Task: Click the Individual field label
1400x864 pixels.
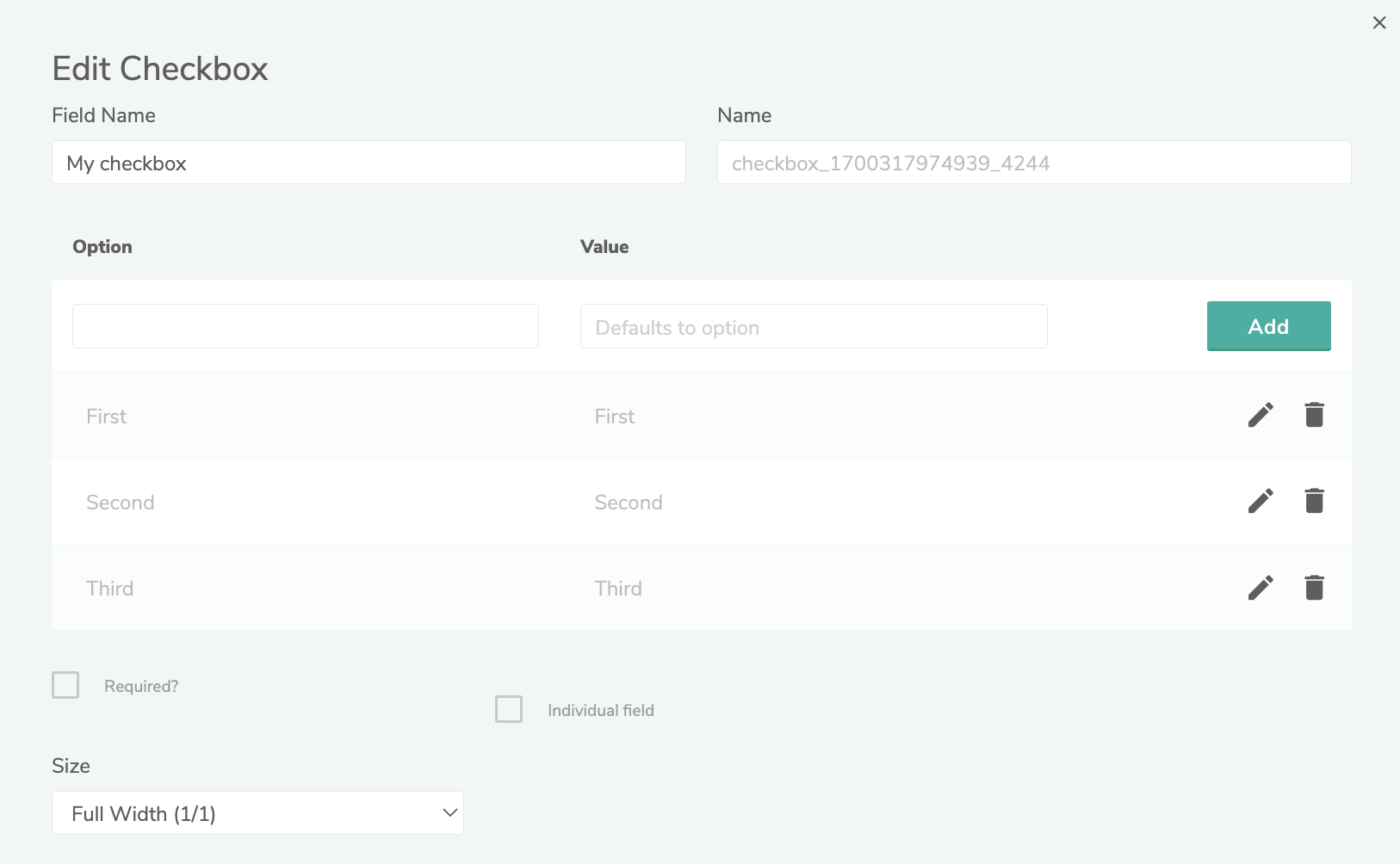Action: coord(601,710)
